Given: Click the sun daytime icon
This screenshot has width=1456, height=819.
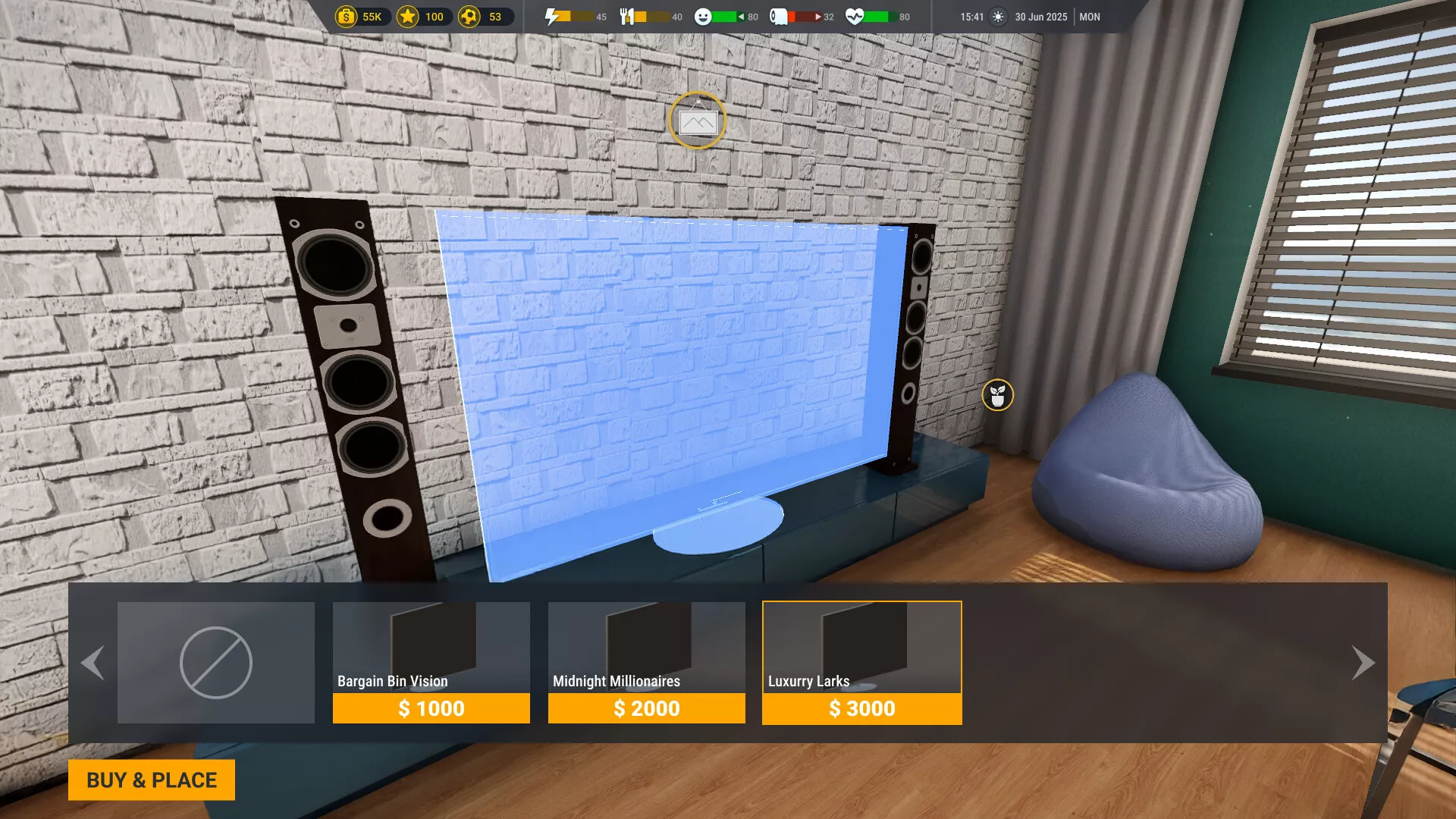Looking at the screenshot, I should (998, 17).
